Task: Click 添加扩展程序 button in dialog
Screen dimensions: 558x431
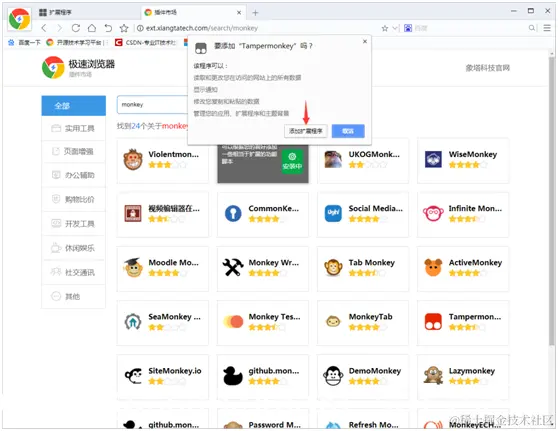Action: (x=305, y=131)
